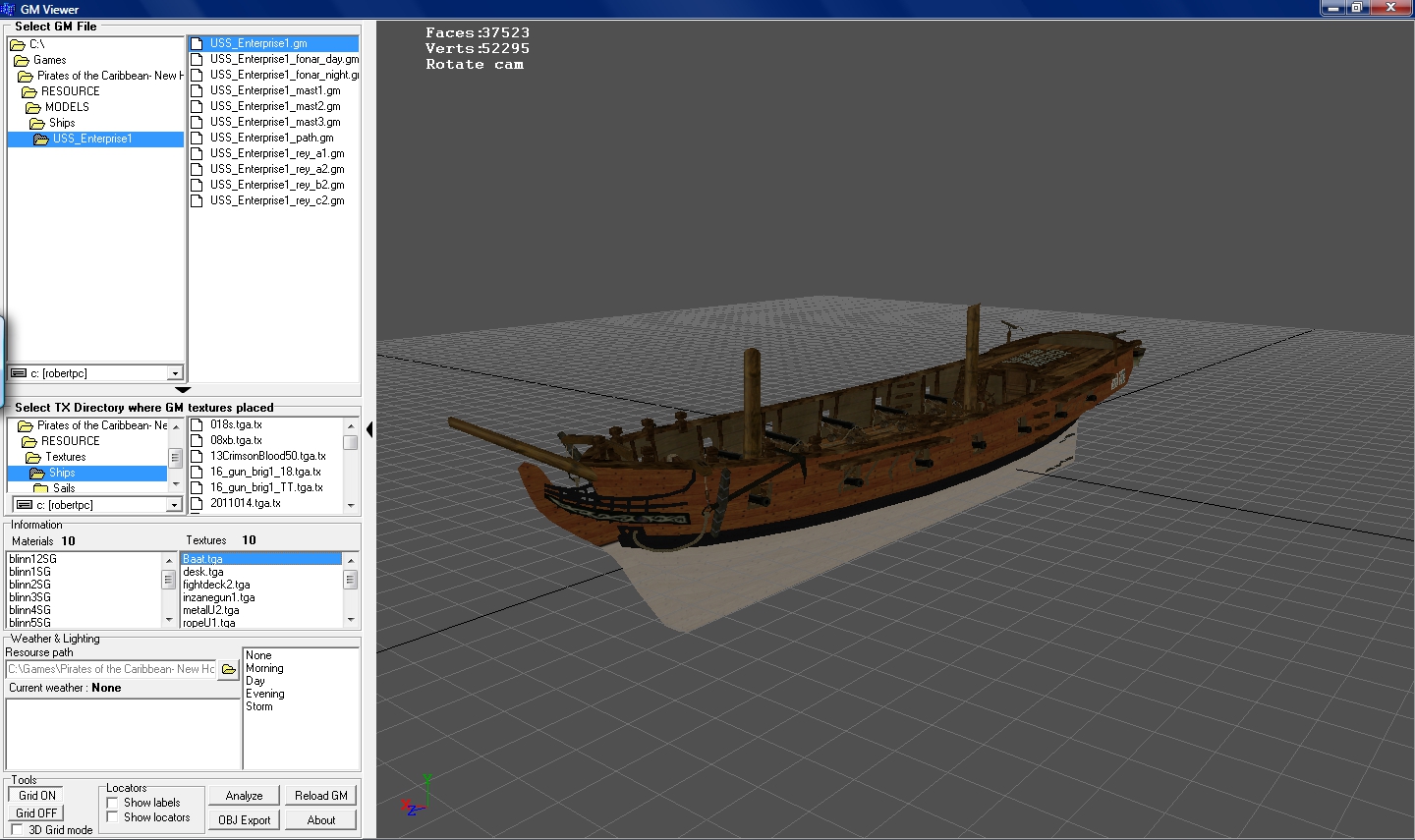The image size is (1415, 840).
Task: Click the Materials list scrollbar
Action: pos(169,589)
